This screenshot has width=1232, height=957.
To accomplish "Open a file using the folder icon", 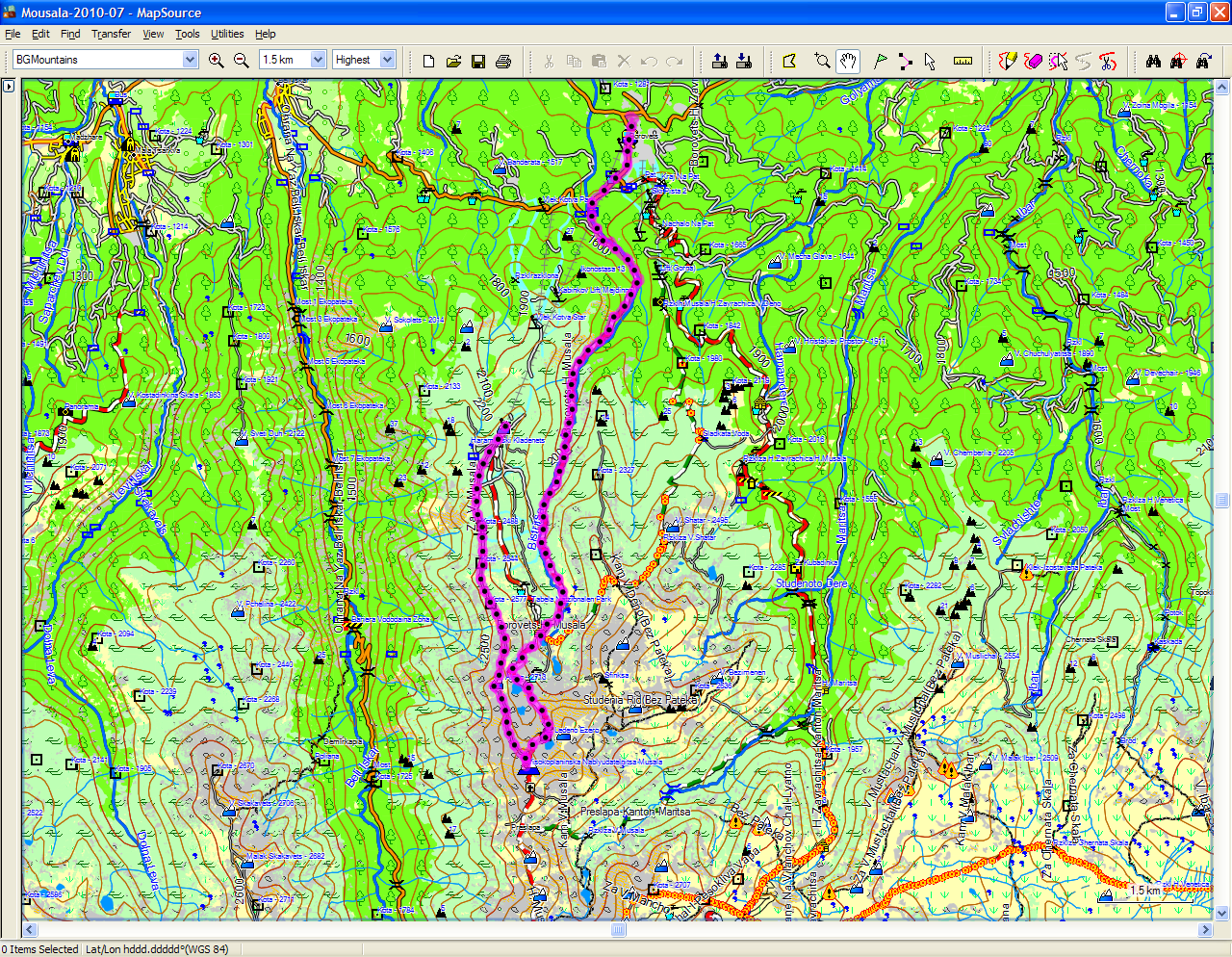I will tap(453, 61).
